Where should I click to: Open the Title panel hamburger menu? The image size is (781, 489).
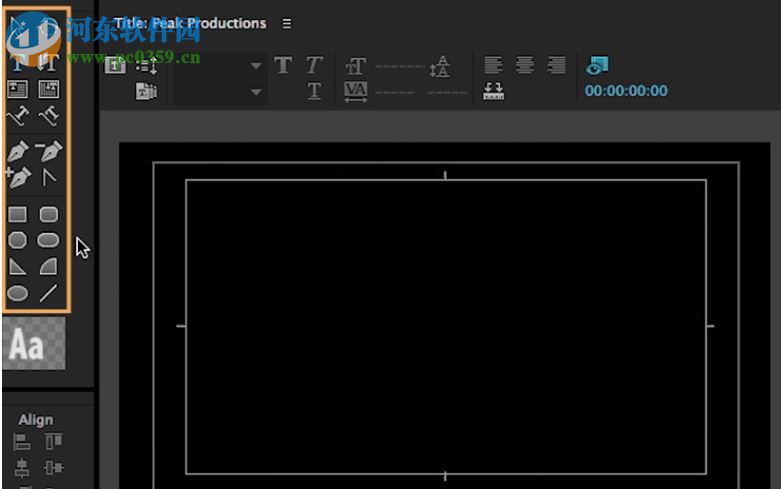(287, 23)
